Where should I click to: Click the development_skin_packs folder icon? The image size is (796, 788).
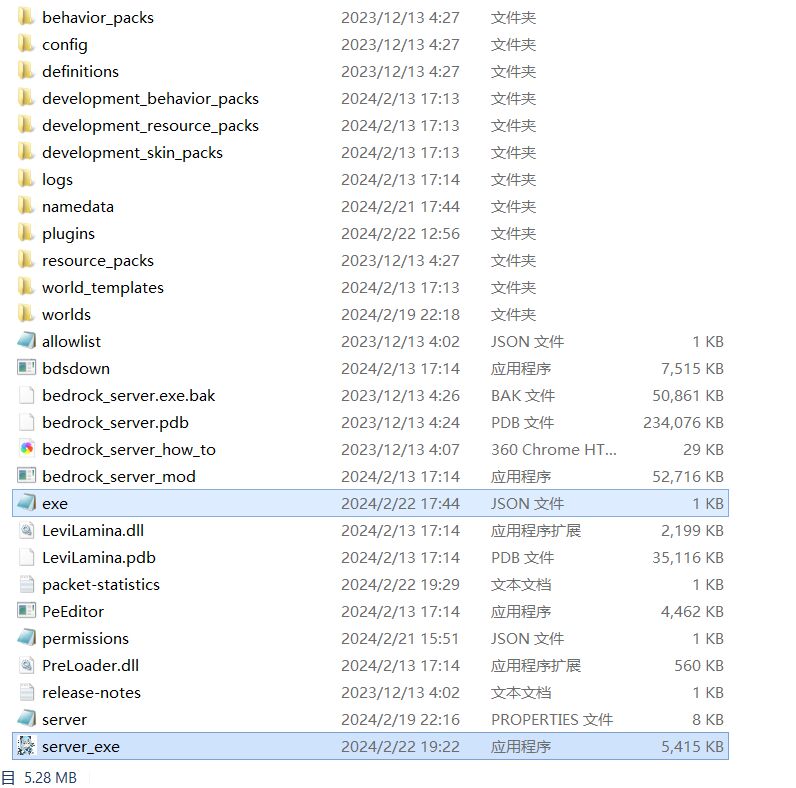point(26,152)
